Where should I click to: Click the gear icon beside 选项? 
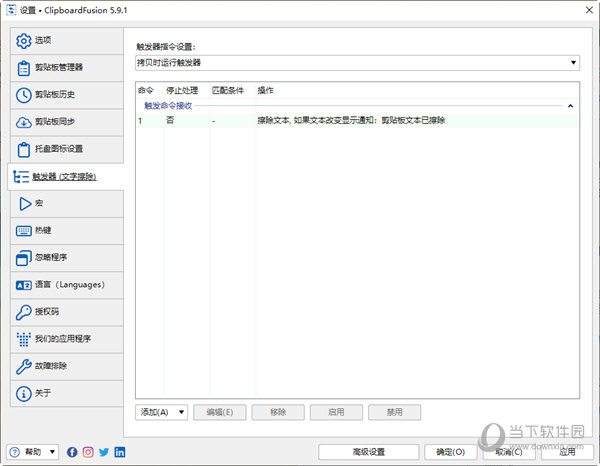(x=23, y=41)
